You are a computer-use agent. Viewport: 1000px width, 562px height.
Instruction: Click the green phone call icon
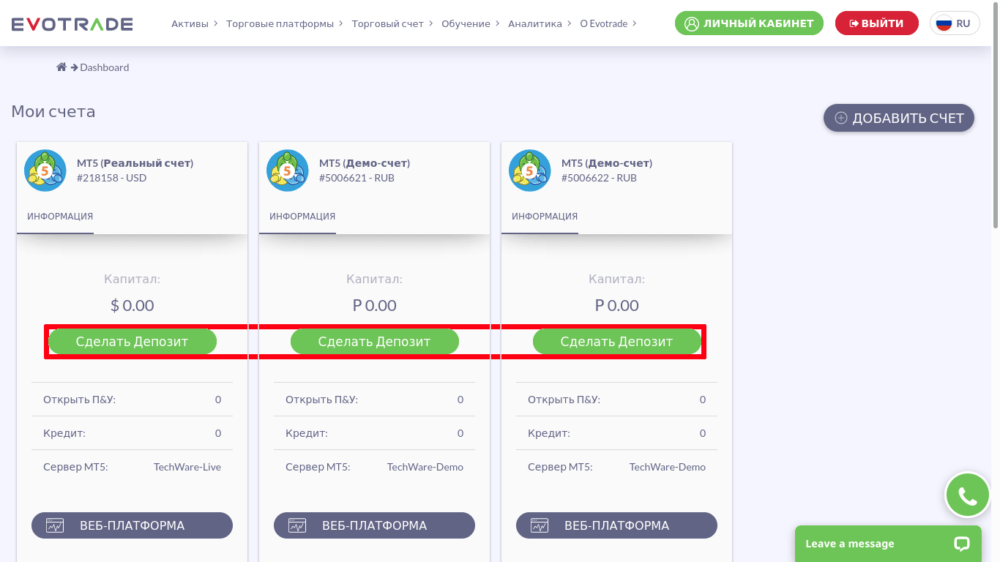click(967, 495)
